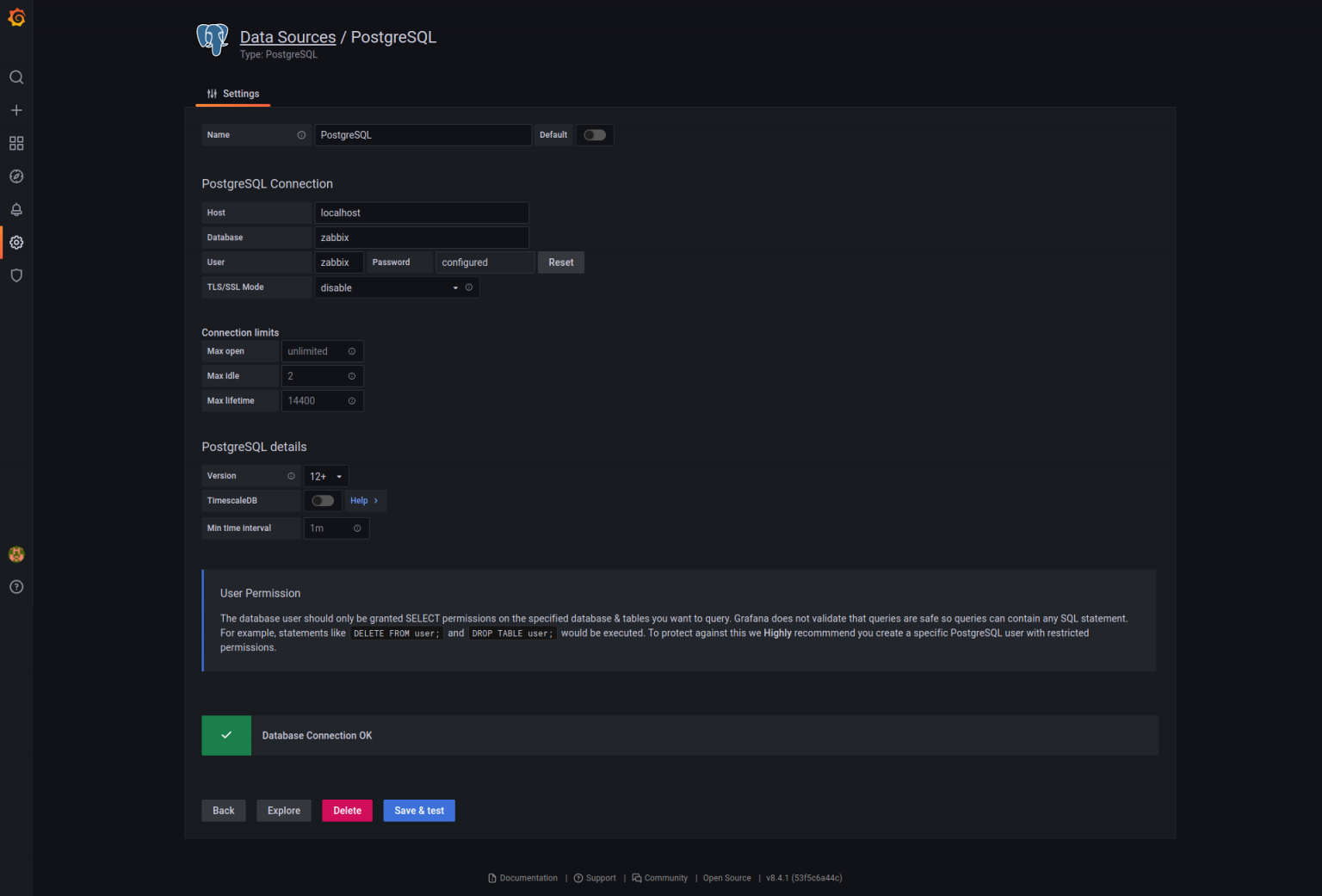Viewport: 1322px width, 896px height.
Task: Open the Open Source footer link
Action: (x=727, y=878)
